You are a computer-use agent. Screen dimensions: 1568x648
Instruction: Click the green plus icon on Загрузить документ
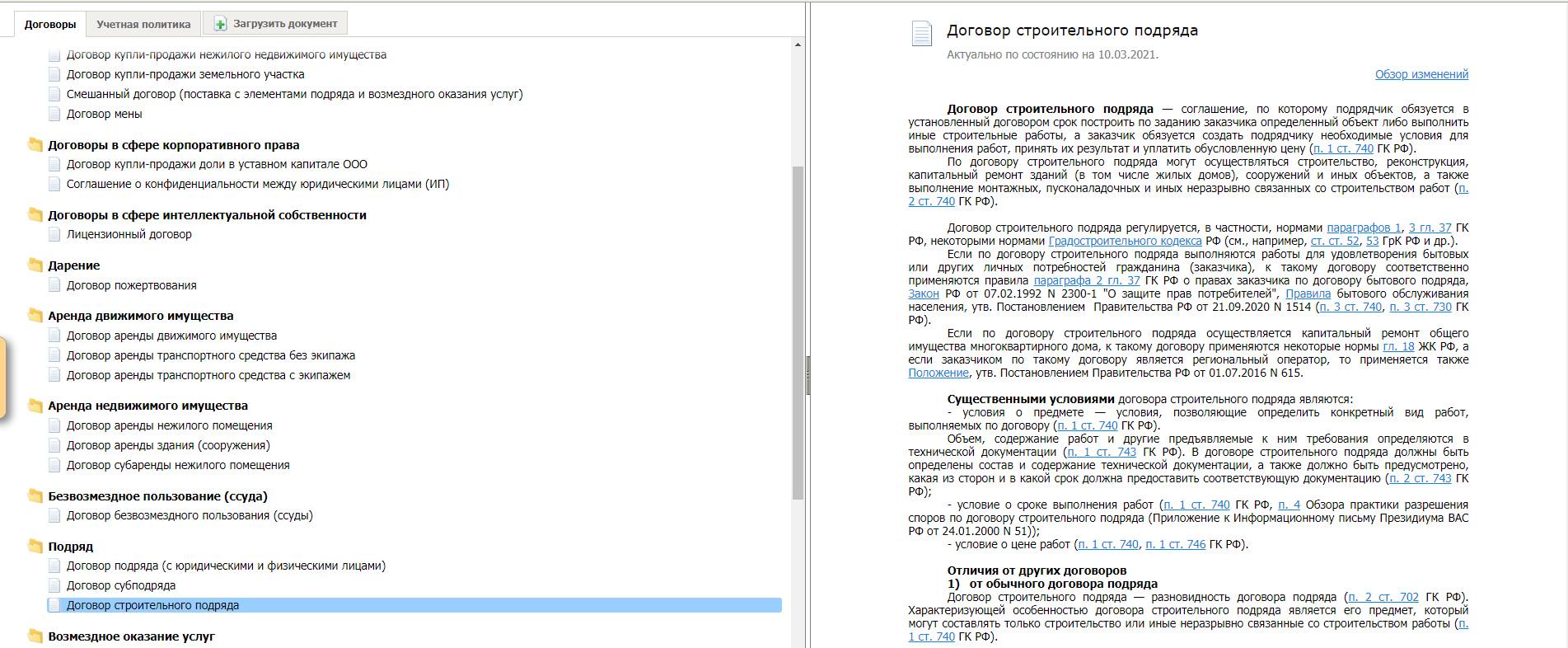220,24
